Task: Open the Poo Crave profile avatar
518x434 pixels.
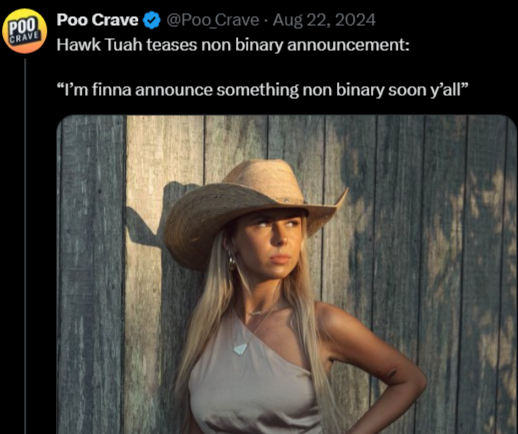Action: point(24,31)
